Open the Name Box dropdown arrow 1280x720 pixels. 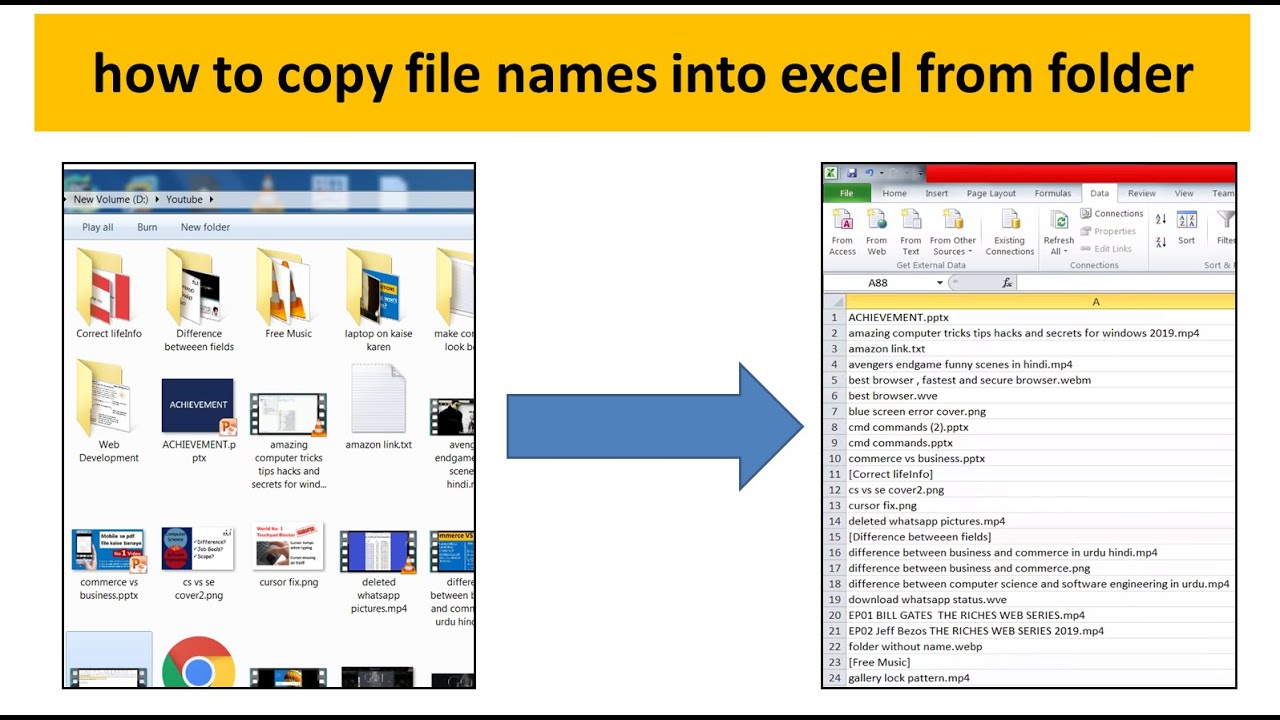(x=939, y=283)
